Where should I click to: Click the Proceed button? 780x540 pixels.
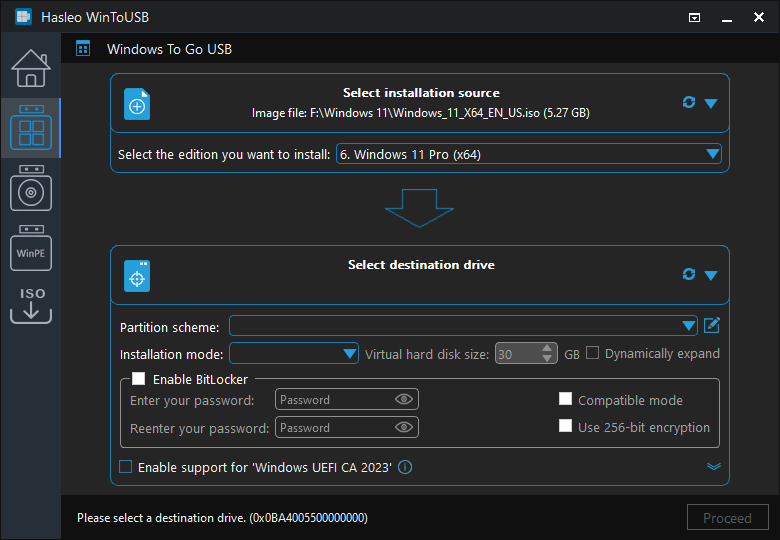(727, 518)
